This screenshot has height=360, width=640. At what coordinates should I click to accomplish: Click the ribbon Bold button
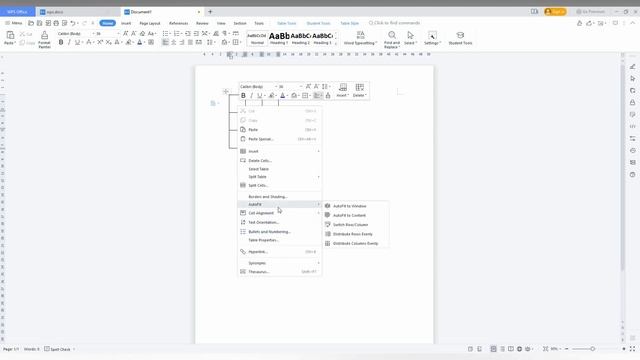point(61,42)
